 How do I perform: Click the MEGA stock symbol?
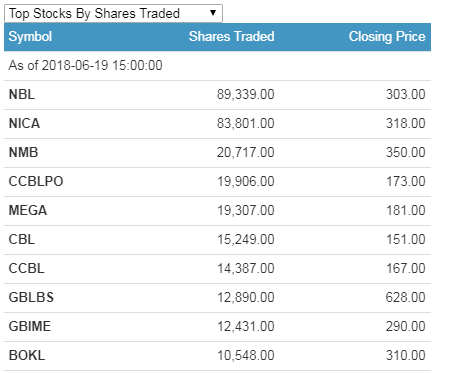coord(28,210)
